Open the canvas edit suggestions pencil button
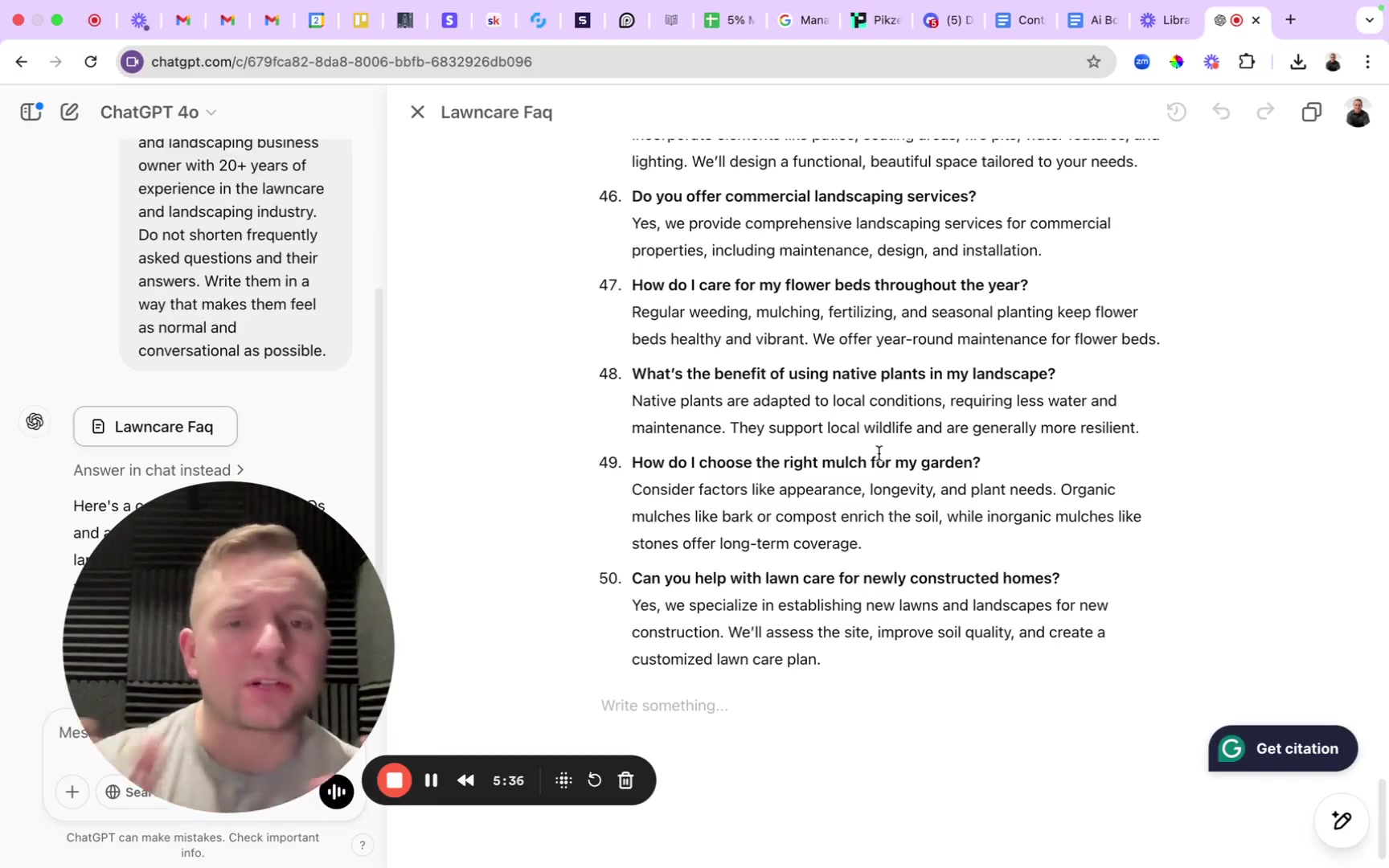 (1342, 821)
